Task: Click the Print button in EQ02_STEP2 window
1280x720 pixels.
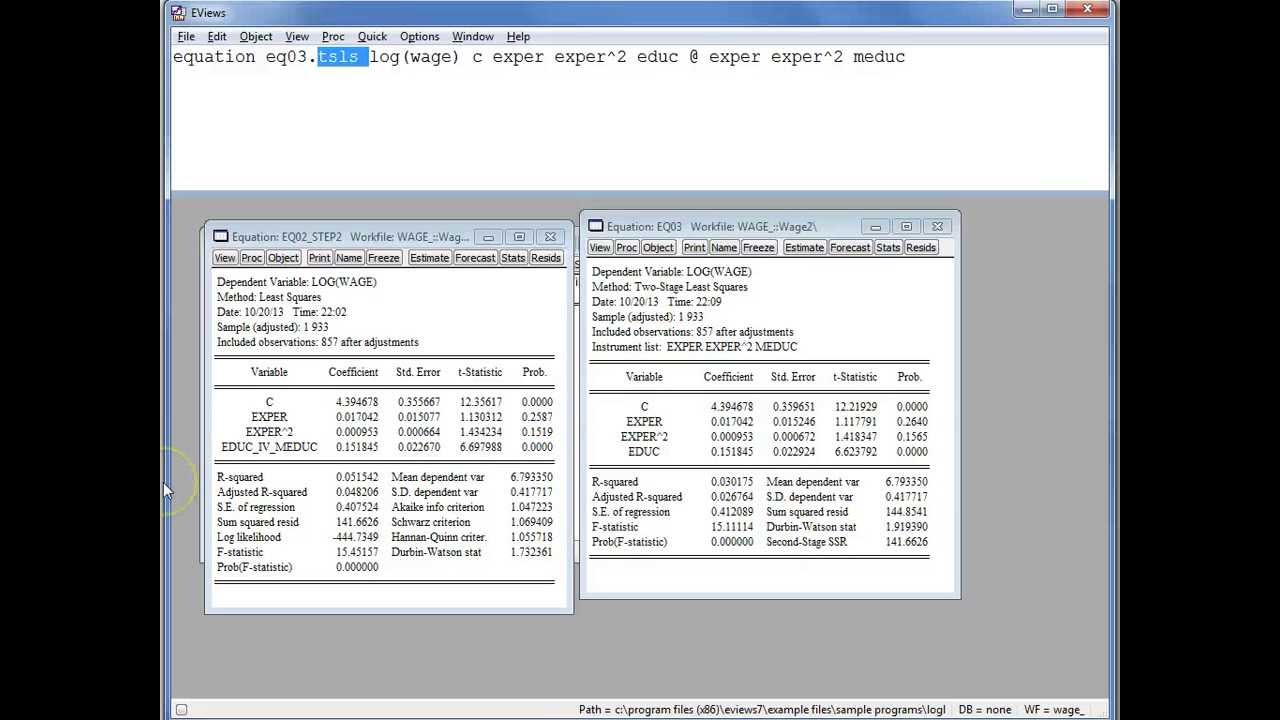Action: tap(319, 258)
